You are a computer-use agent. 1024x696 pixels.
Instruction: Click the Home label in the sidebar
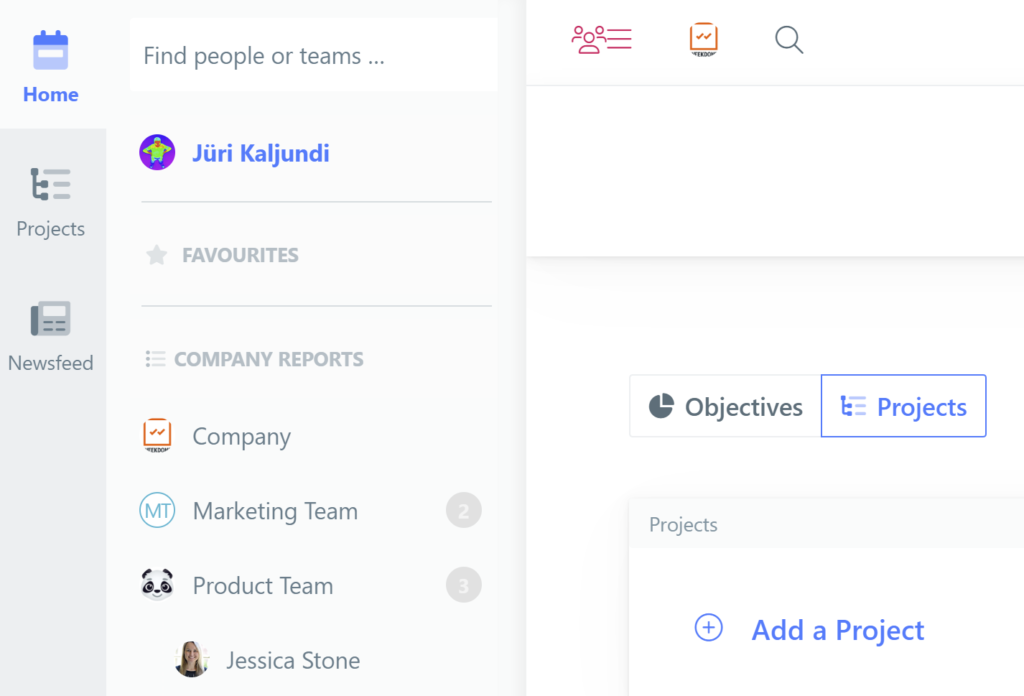[x=51, y=94]
